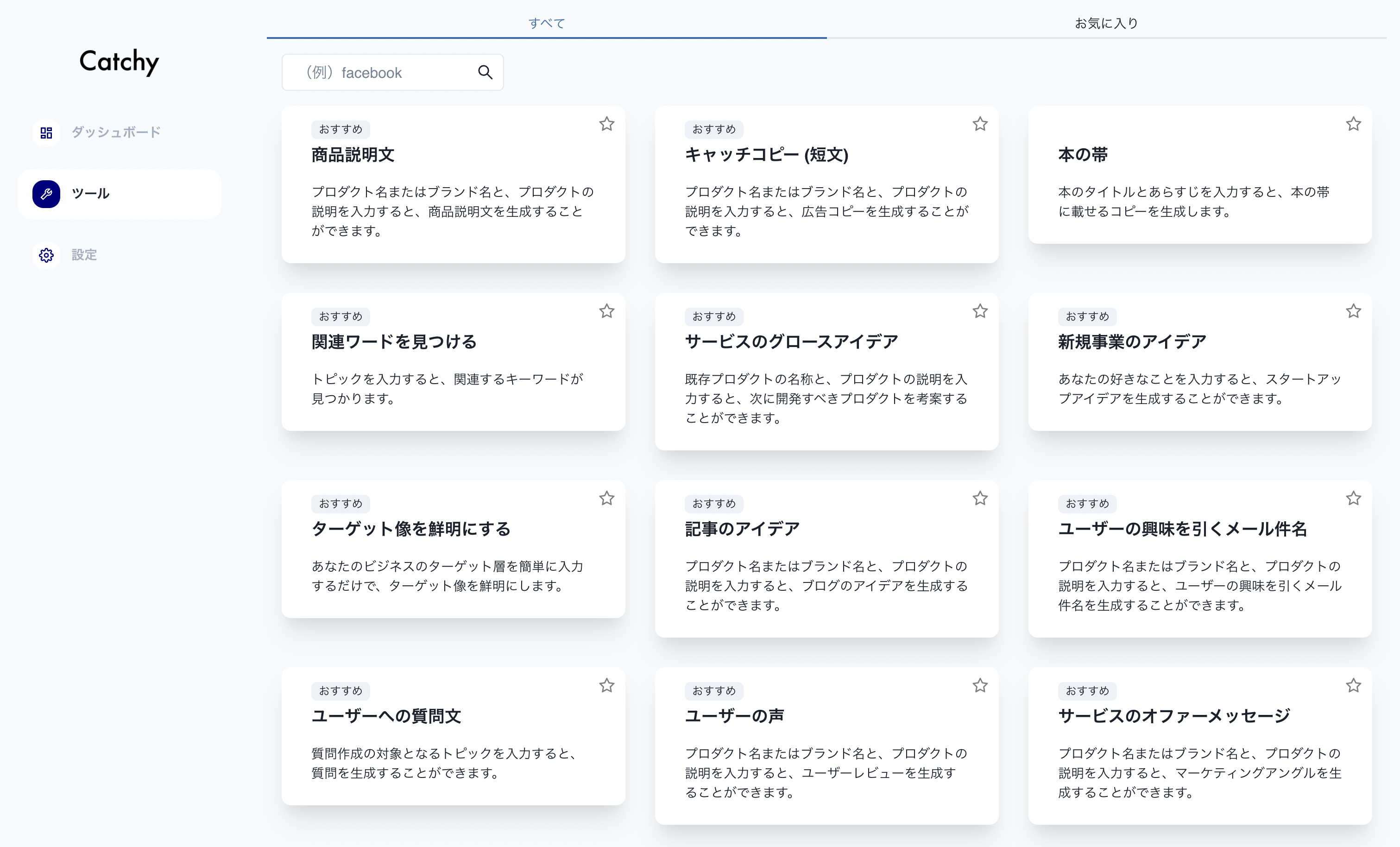Open the ターゲット像を鮮明にする card
The height and width of the screenshot is (847, 1400).
tap(453, 549)
